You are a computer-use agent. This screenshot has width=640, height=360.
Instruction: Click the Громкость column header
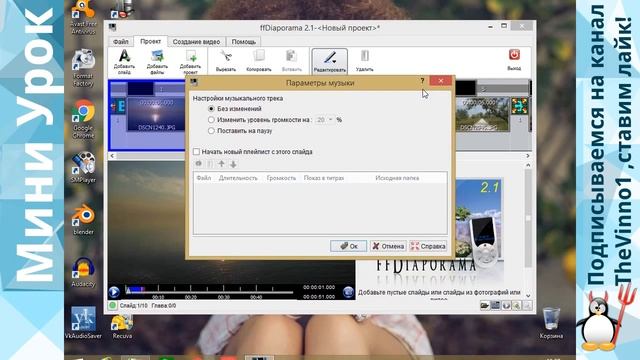pos(281,178)
